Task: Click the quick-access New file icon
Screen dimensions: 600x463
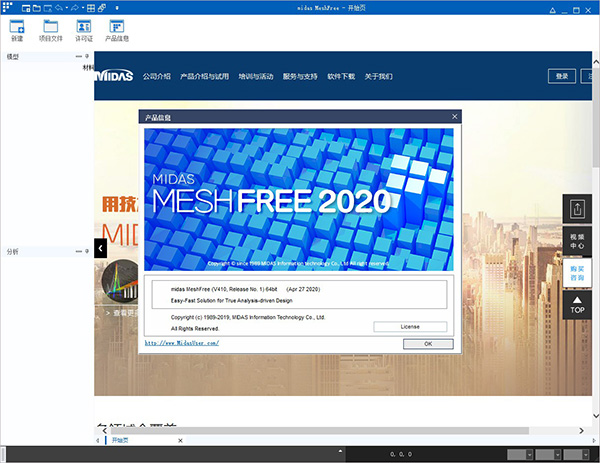Action: tap(26, 8)
